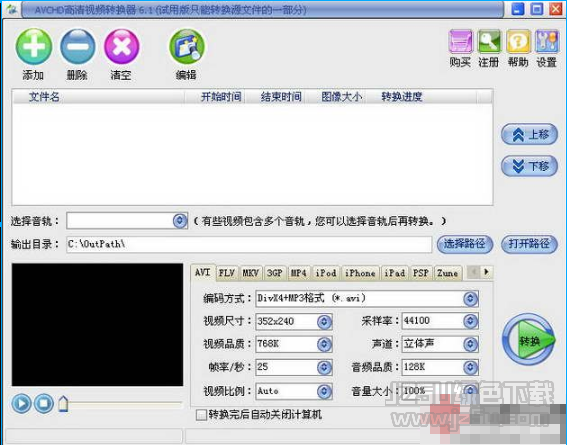567x445 pixels.
Task: Click the preview progress track
Action: (x=125, y=403)
